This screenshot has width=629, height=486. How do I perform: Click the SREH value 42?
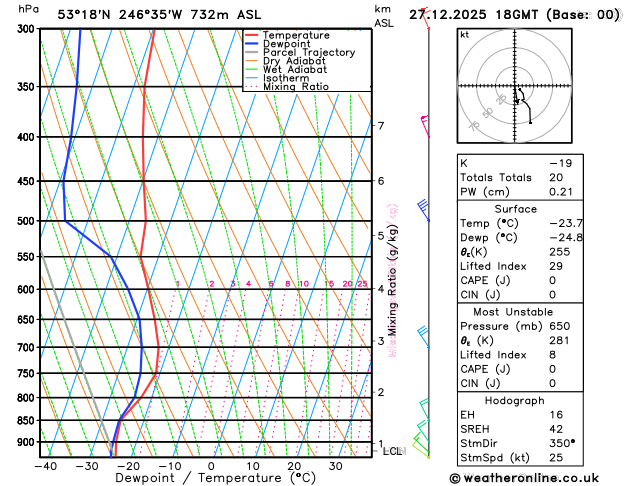pos(556,429)
